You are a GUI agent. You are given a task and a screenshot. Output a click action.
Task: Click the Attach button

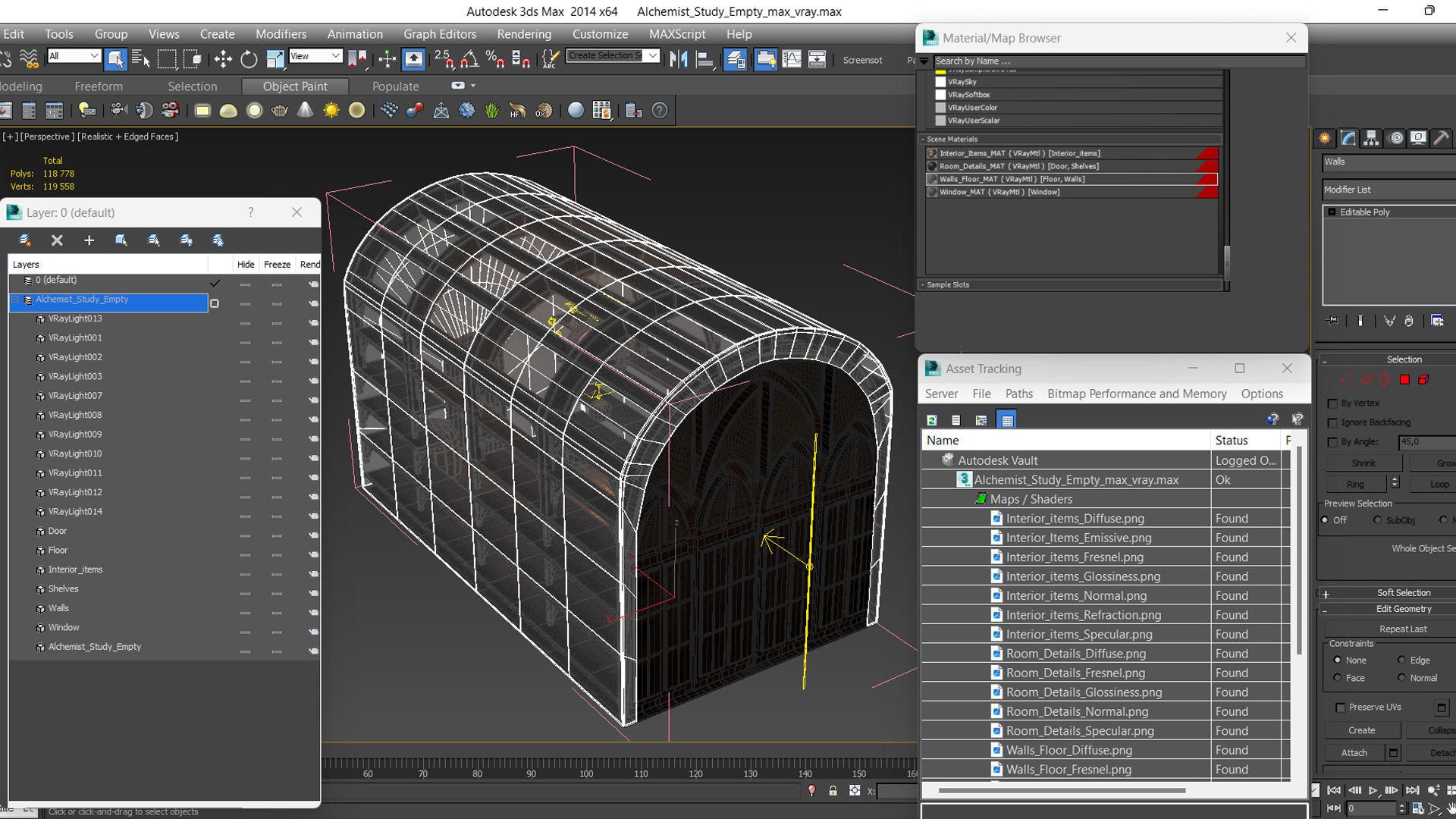click(x=1354, y=752)
